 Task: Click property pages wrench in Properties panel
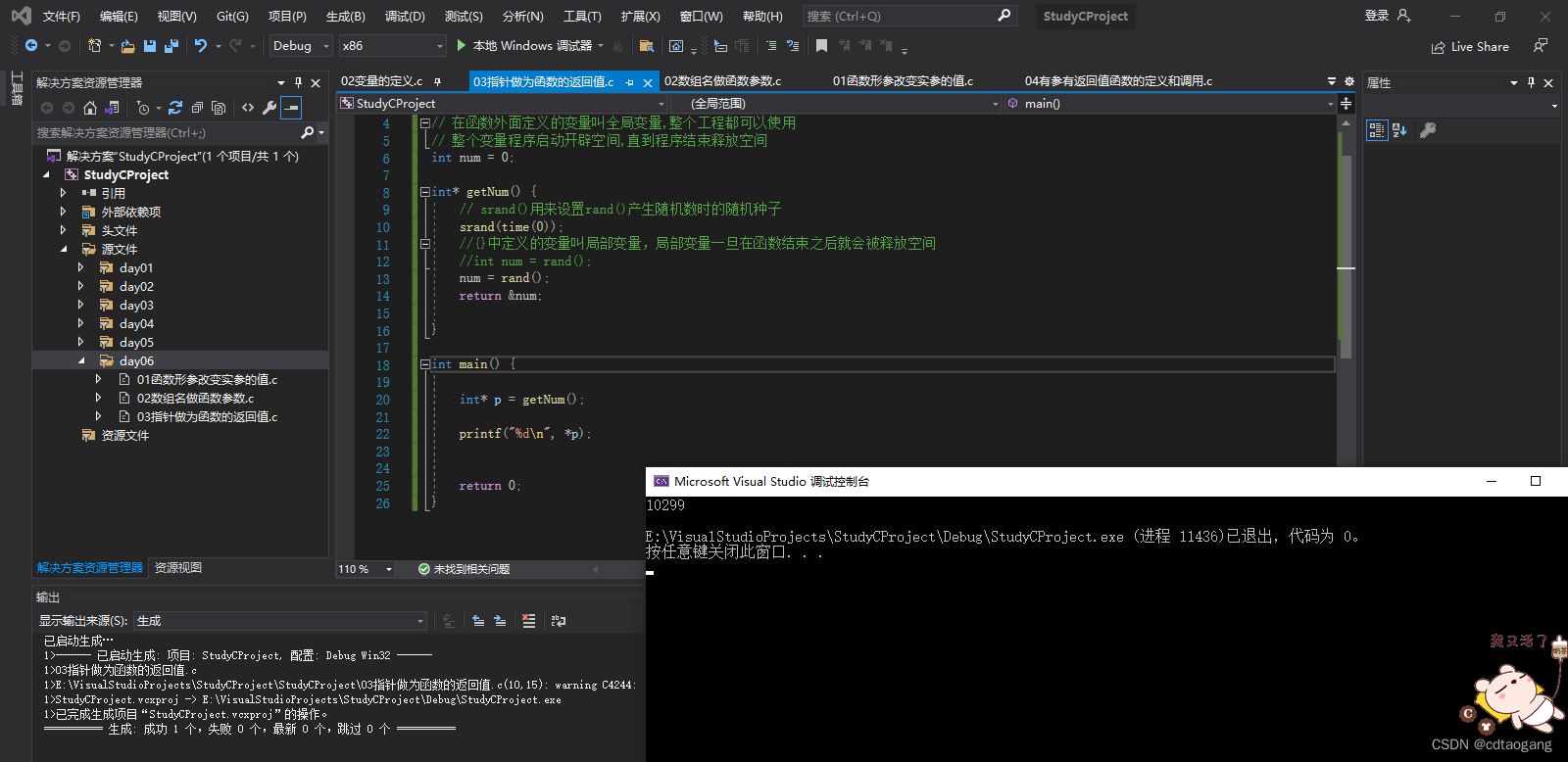coord(1428,130)
